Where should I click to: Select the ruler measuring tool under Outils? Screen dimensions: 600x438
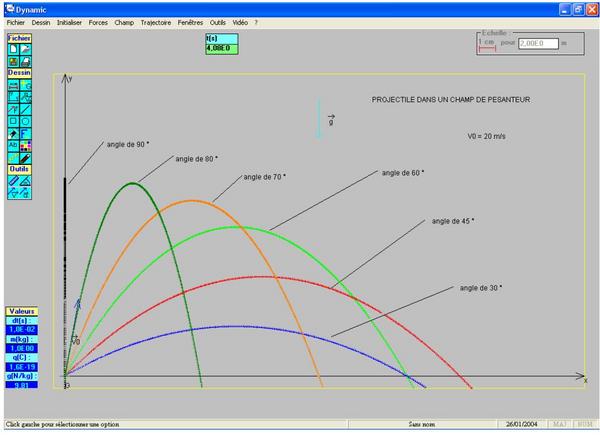coord(13,181)
